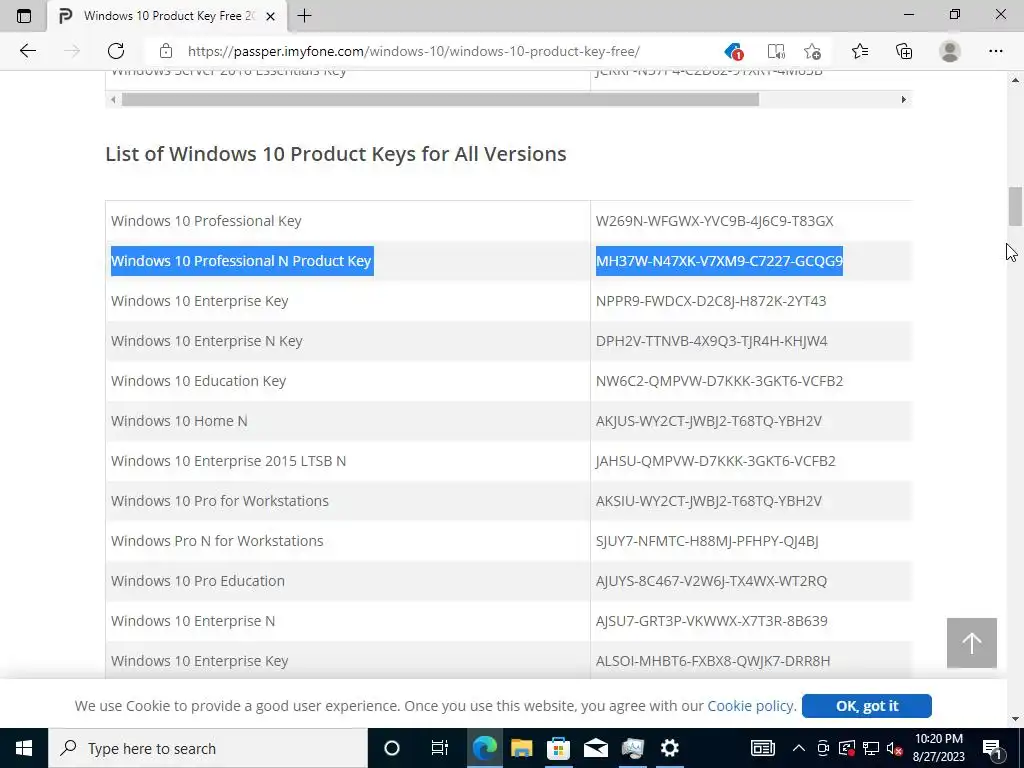
Task: Open Mail app from the taskbar
Action: pos(596,748)
